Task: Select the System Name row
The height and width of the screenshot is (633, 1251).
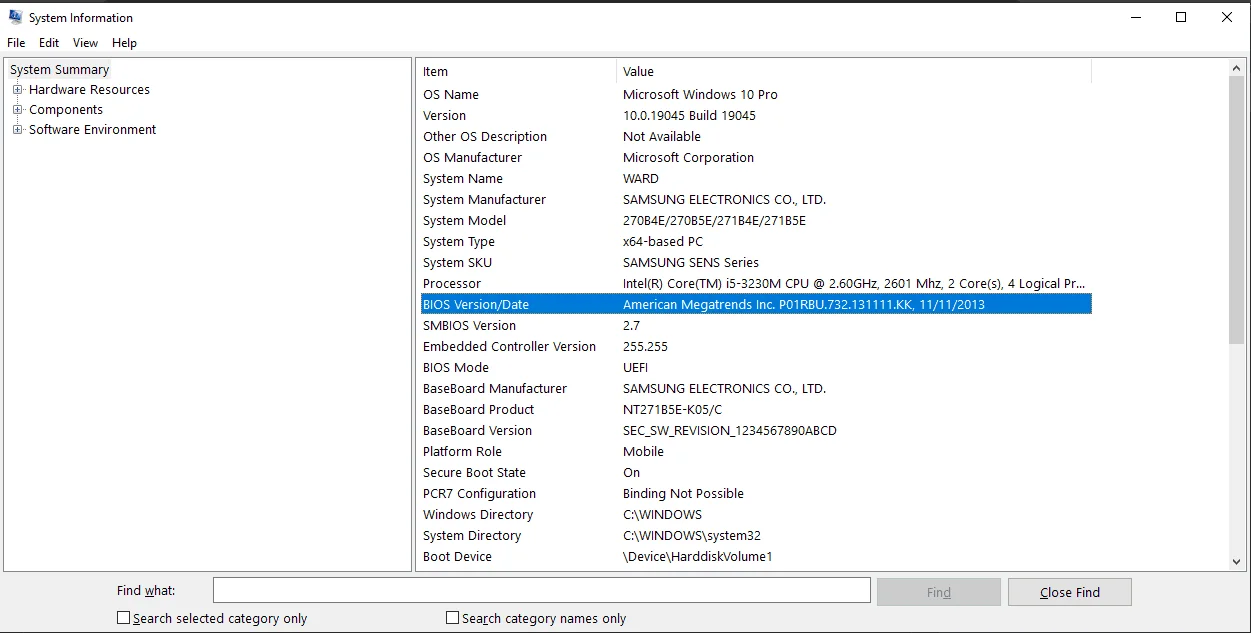Action: (x=756, y=178)
